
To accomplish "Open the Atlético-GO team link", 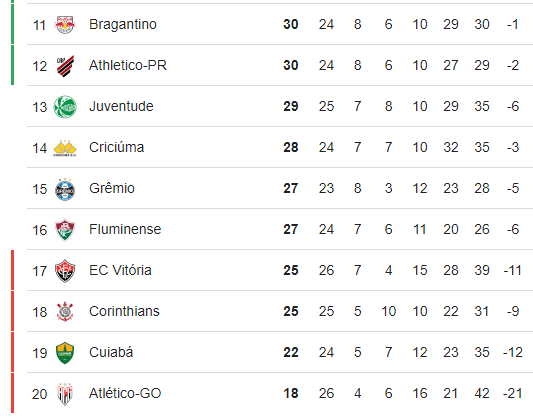I will click(x=125, y=393).
